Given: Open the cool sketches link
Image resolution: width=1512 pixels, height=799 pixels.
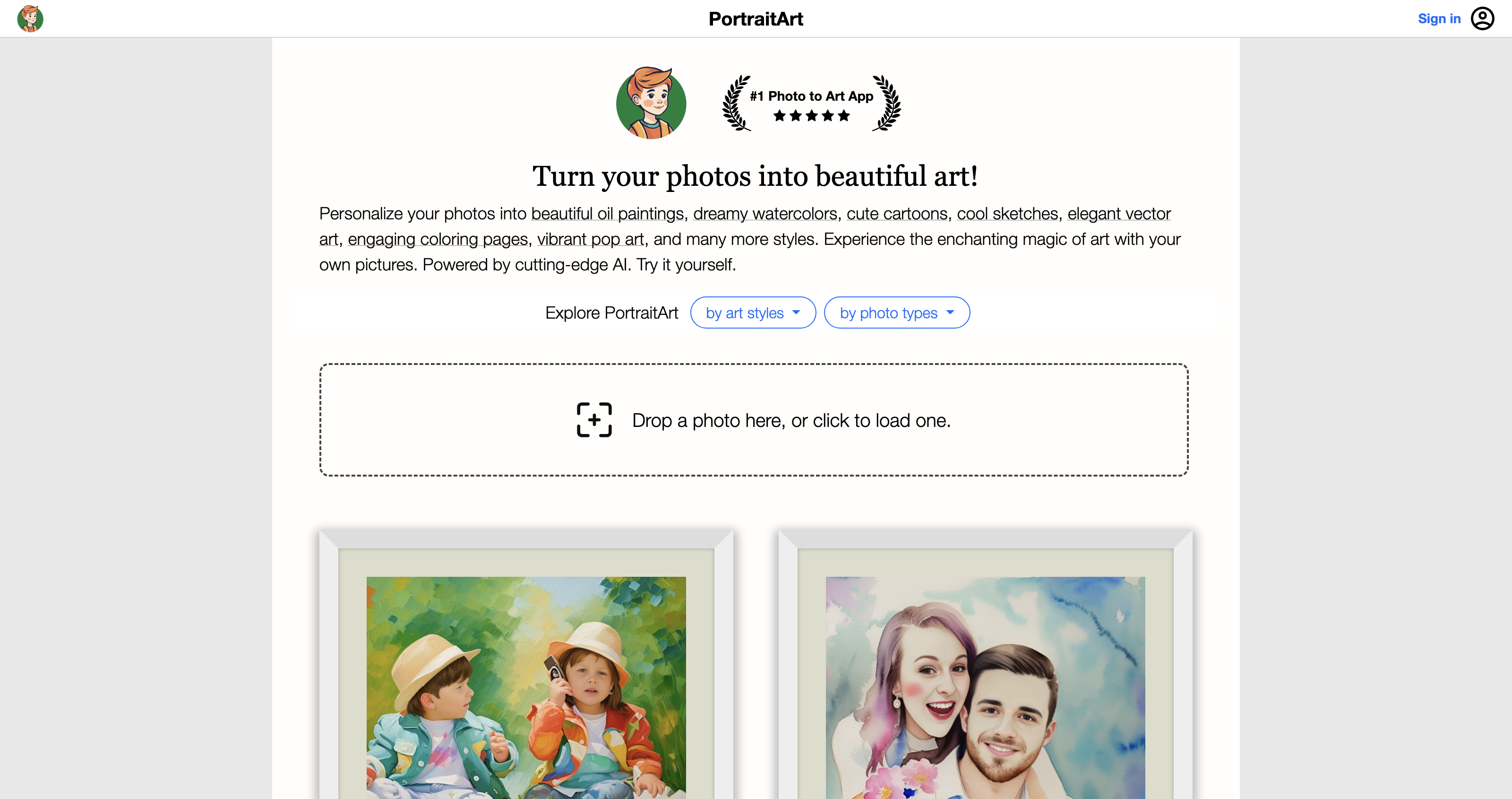Looking at the screenshot, I should pos(1007,213).
